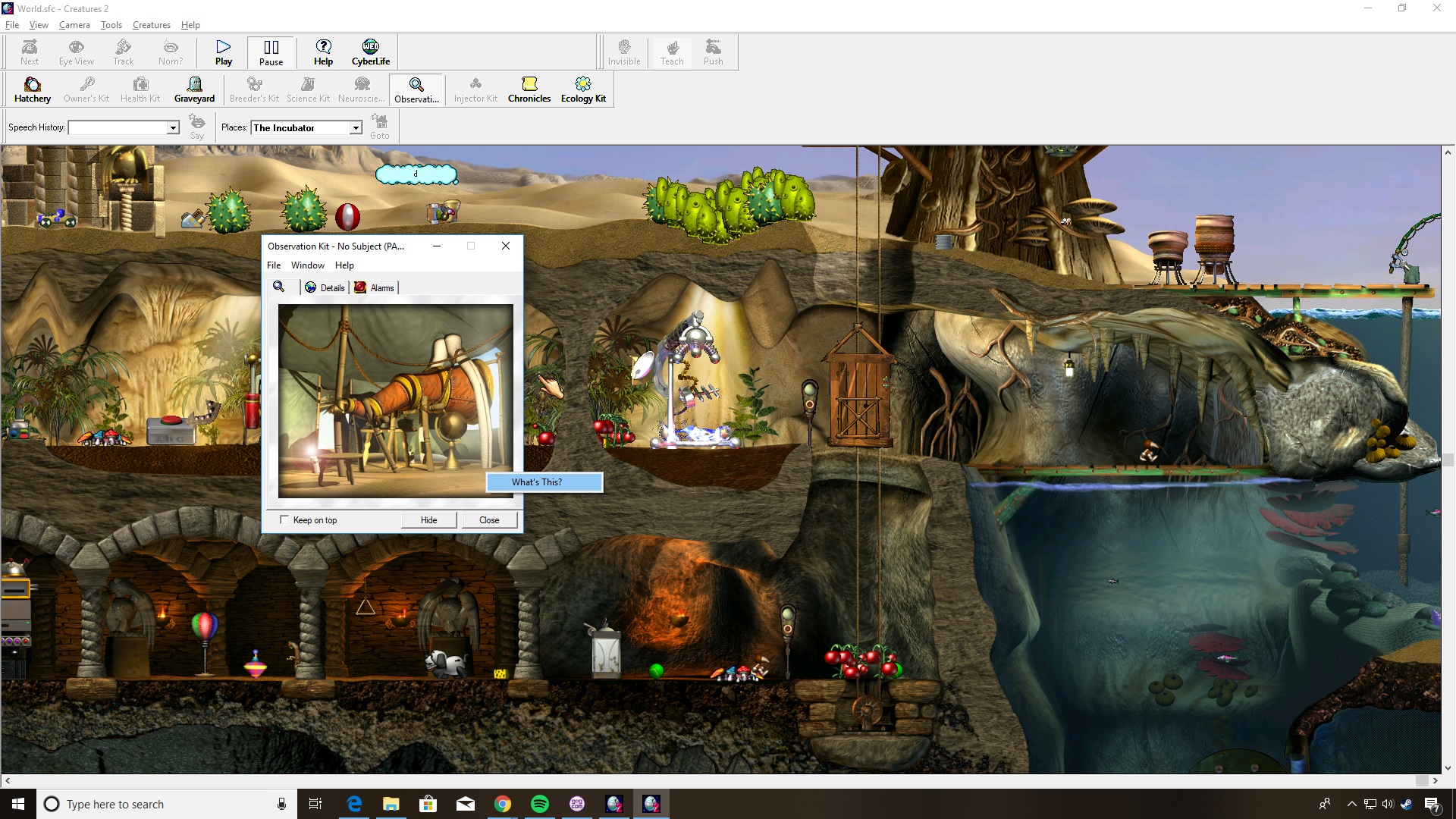
Task: Click the Observation Kit toolbar icon
Action: 416,89
